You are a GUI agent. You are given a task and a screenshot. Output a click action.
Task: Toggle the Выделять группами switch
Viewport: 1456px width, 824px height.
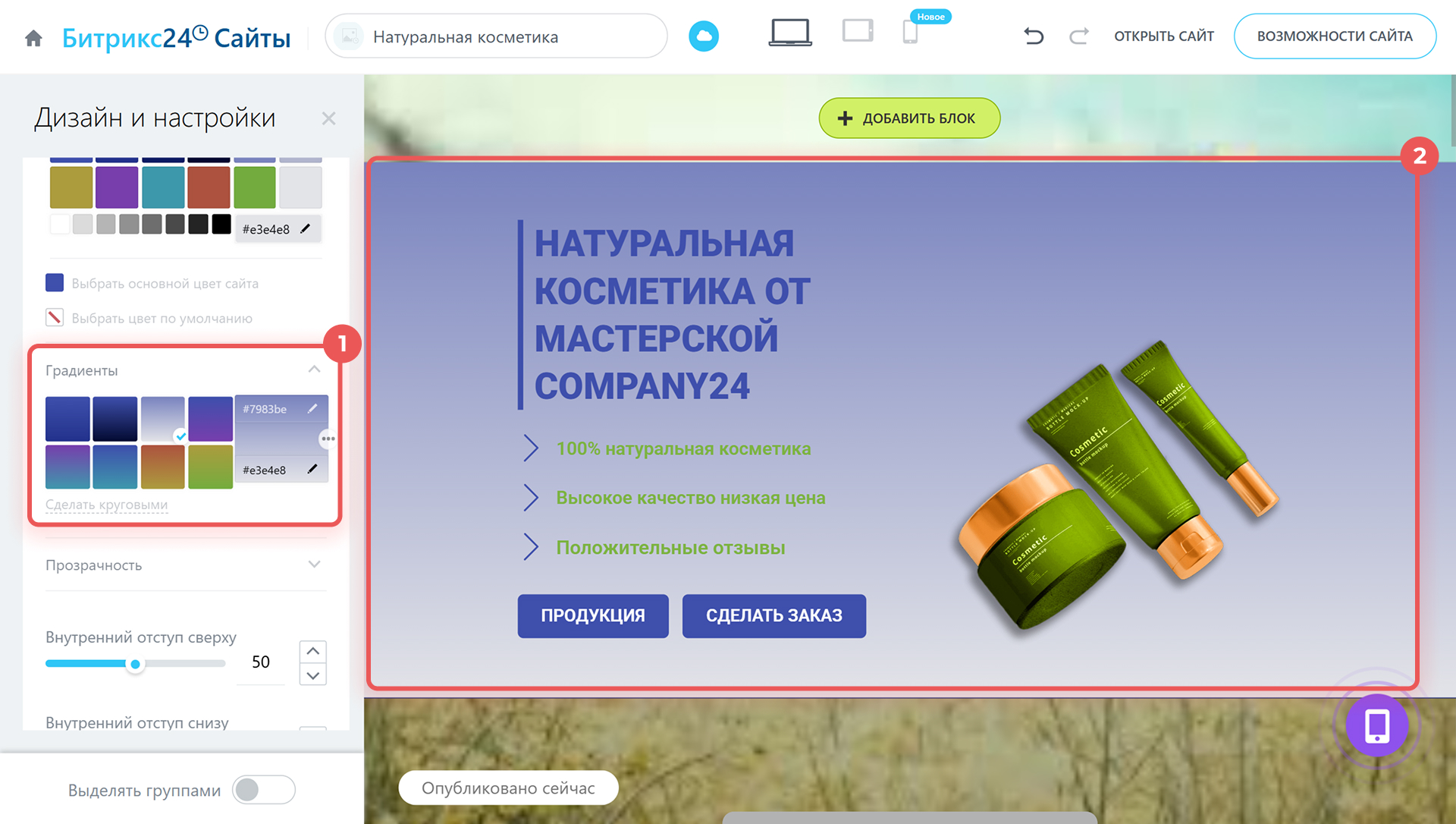tap(263, 790)
